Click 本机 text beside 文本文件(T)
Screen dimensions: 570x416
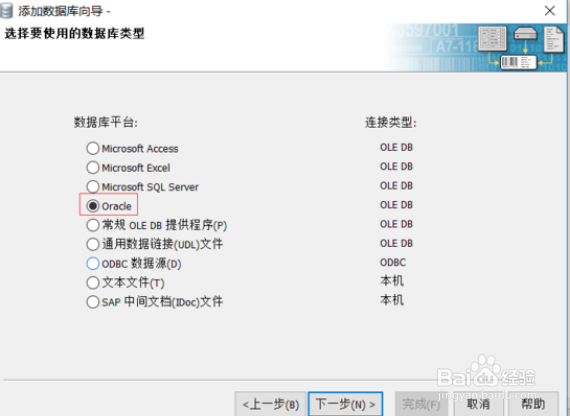(392, 281)
